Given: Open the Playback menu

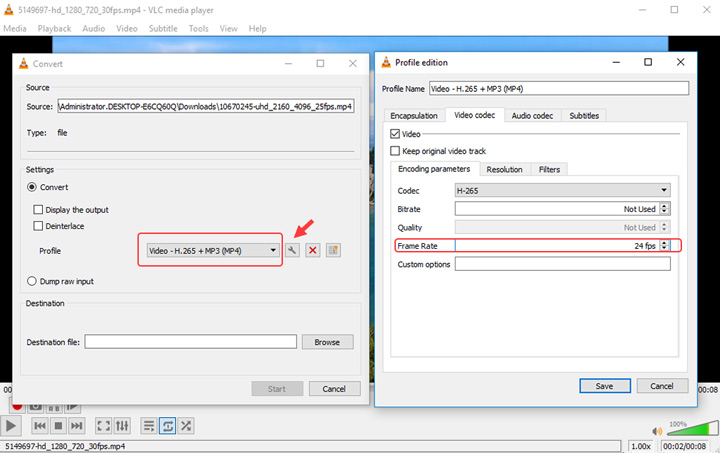Looking at the screenshot, I should 54,28.
